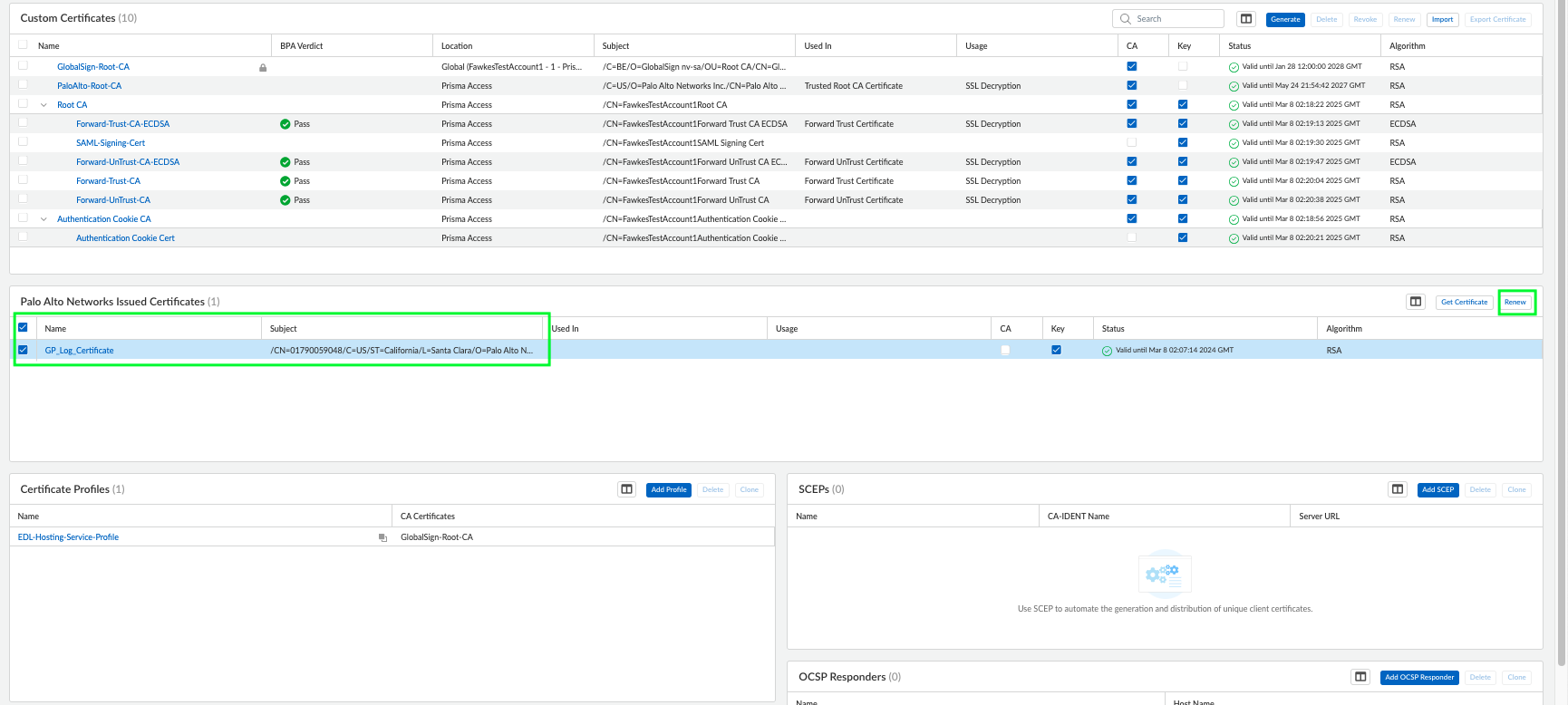Open column settings icon in Certificate Profiles

click(626, 489)
